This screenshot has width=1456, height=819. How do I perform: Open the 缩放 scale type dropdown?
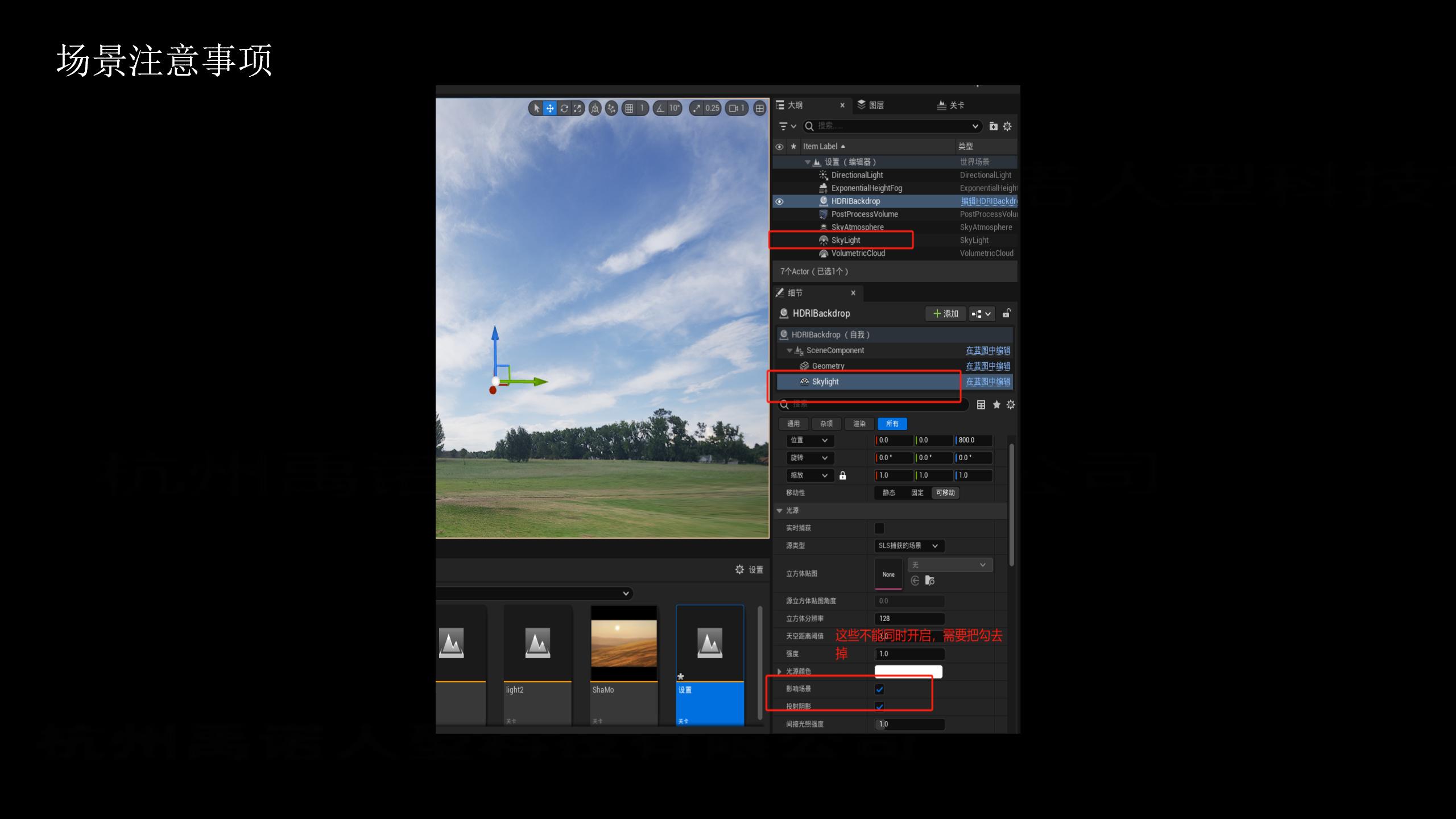pos(810,475)
